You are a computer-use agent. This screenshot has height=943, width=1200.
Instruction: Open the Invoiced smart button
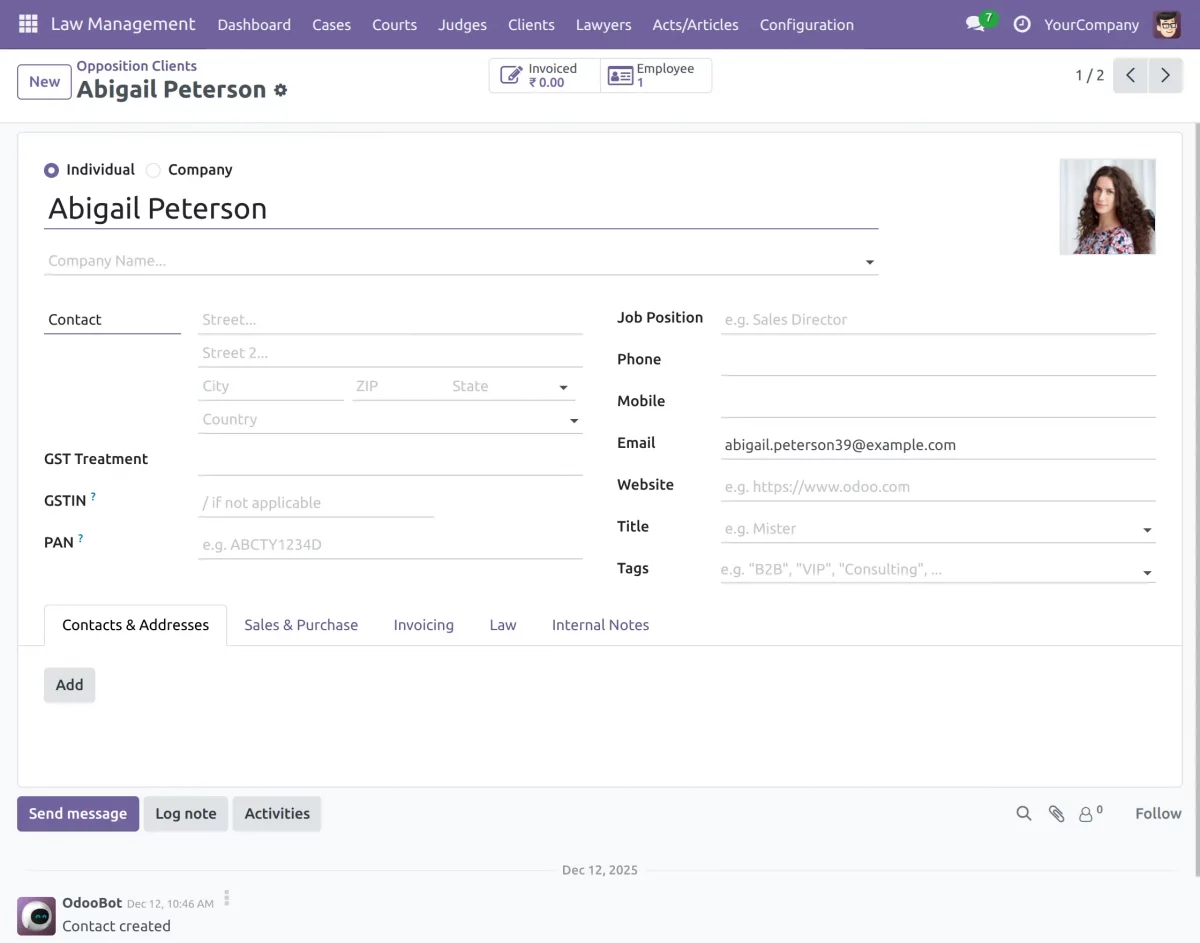[x=542, y=74]
